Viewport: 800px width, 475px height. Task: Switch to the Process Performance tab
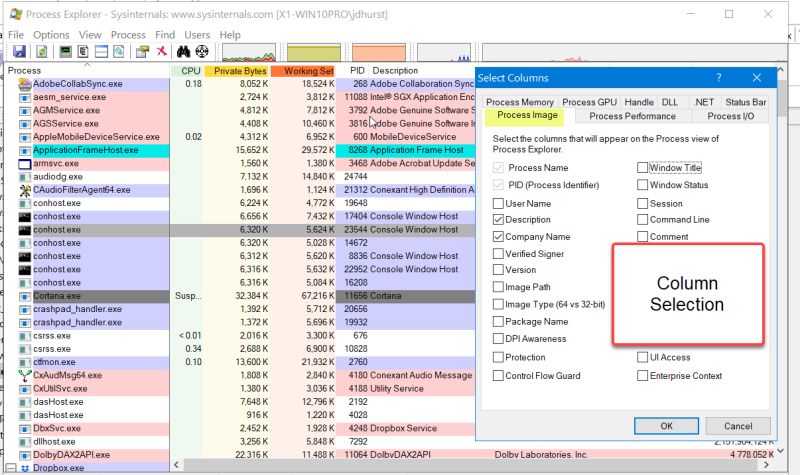pyautogui.click(x=632, y=116)
